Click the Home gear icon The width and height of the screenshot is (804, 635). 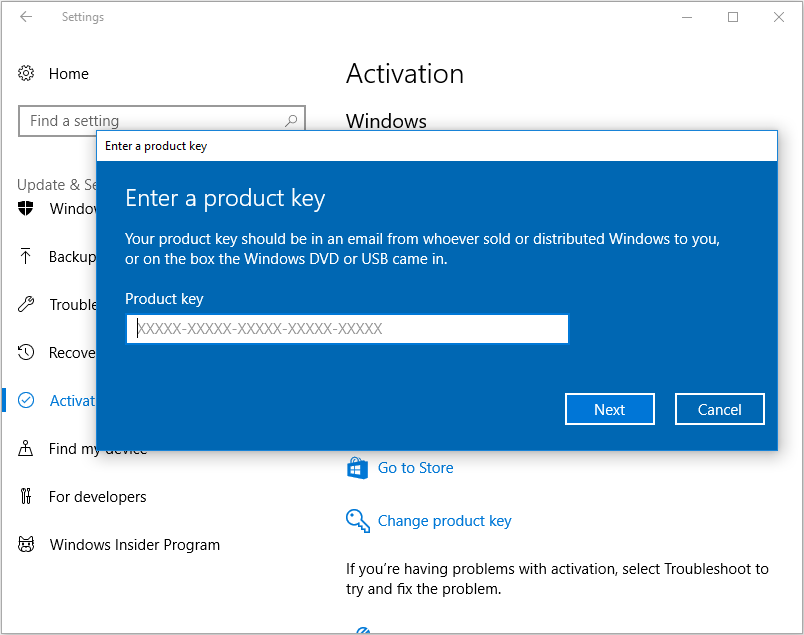(x=27, y=73)
